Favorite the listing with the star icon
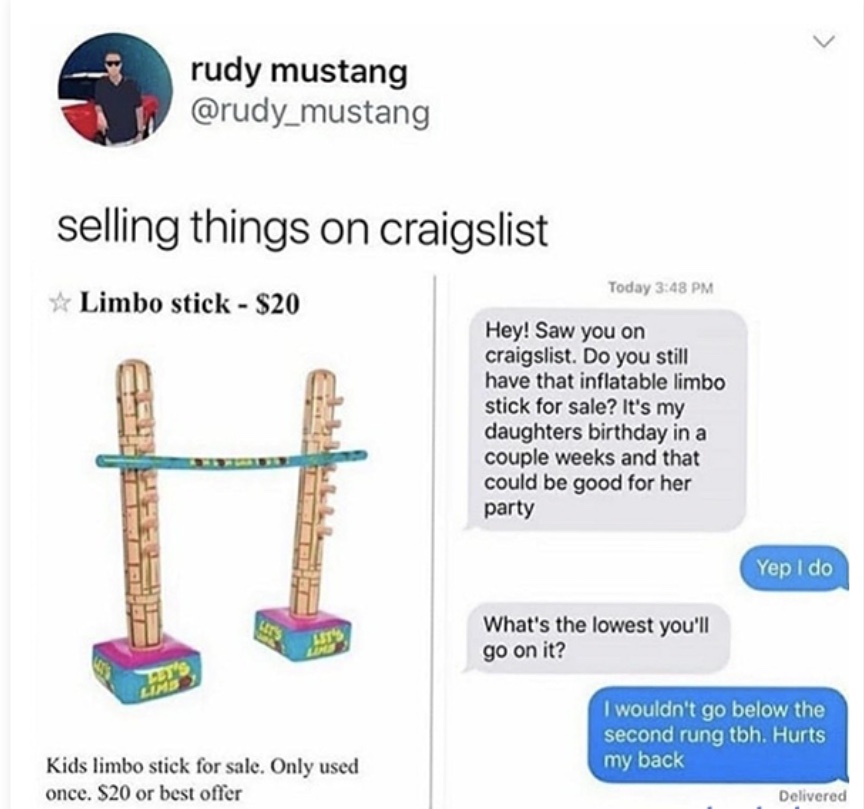The width and height of the screenshot is (864, 809). pos(60,303)
